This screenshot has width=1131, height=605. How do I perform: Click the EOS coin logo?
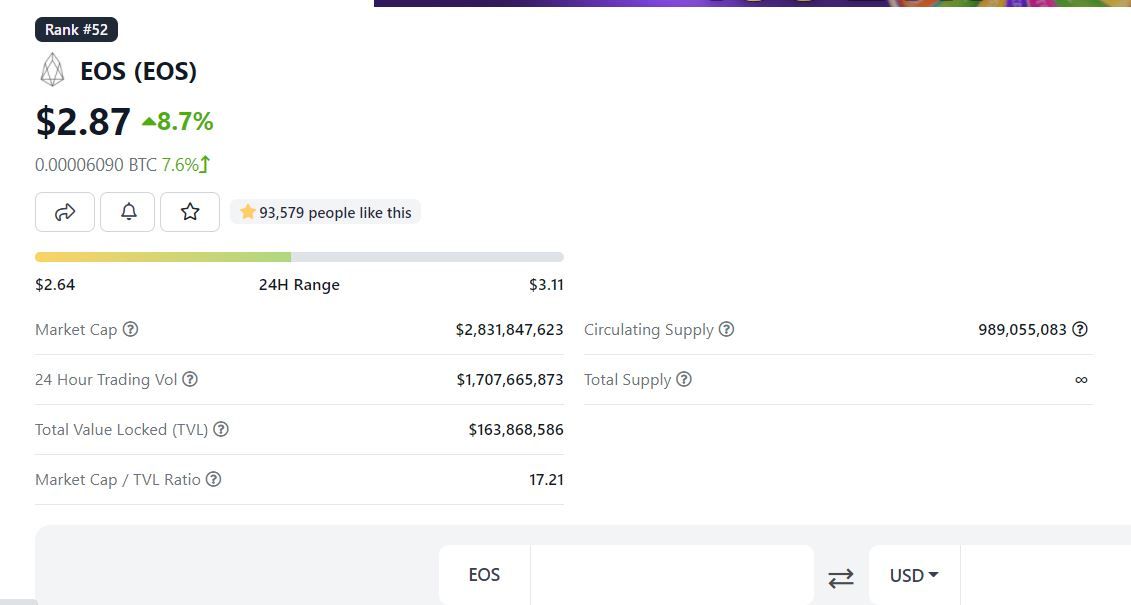(x=51, y=71)
